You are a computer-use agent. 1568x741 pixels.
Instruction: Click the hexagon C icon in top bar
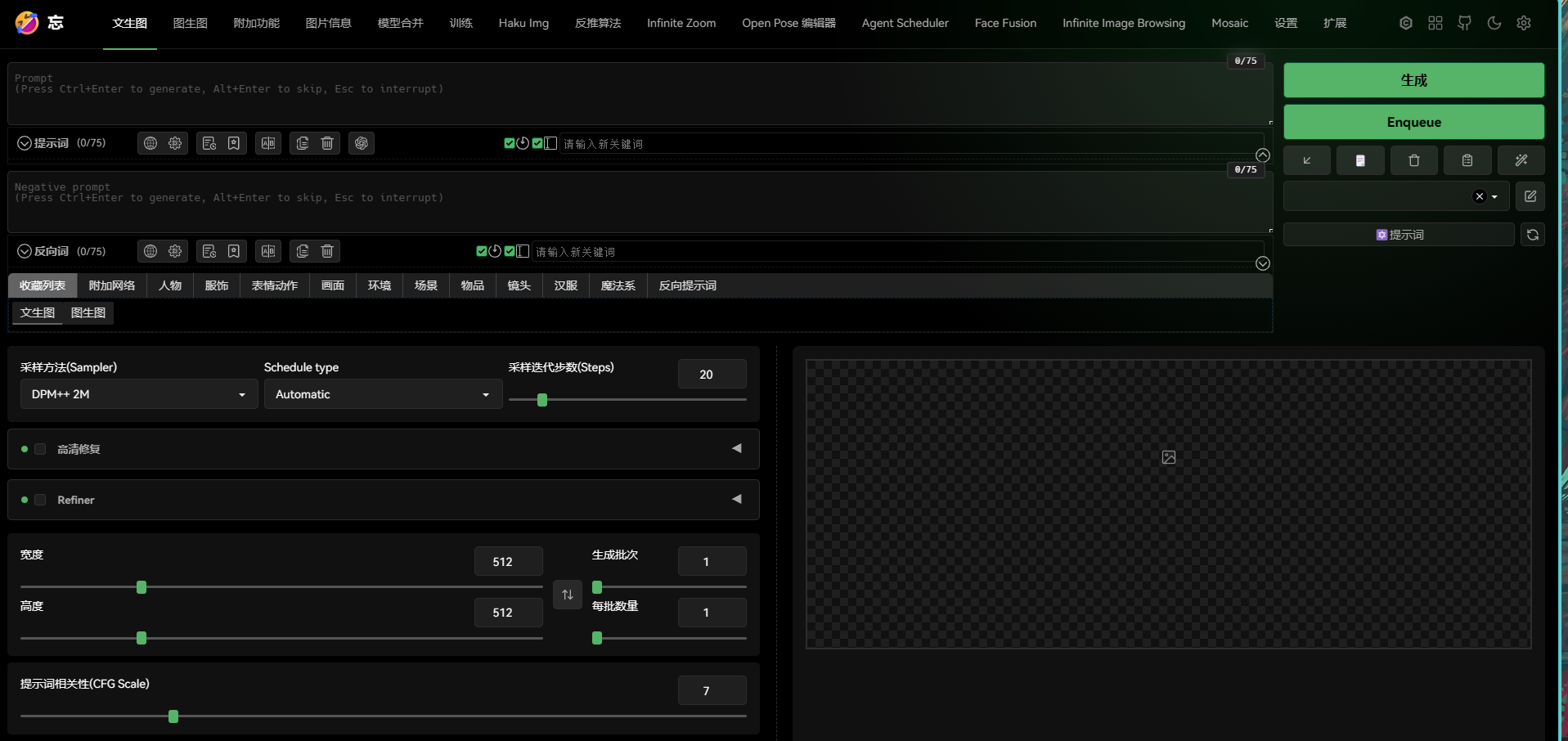click(x=1406, y=23)
